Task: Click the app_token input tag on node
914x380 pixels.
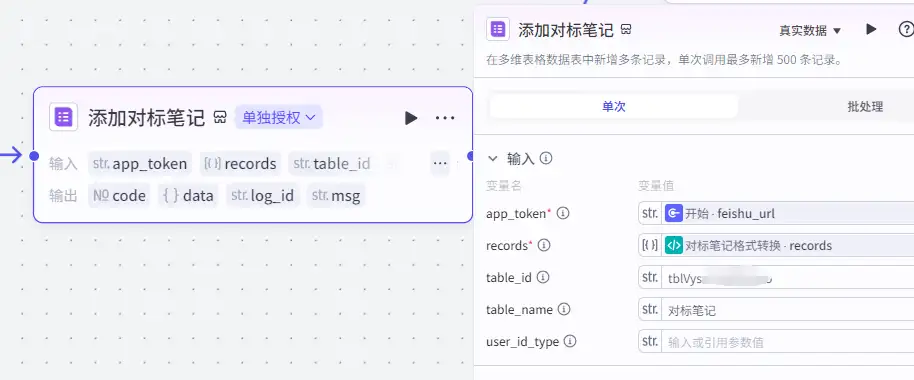Action: tap(140, 164)
